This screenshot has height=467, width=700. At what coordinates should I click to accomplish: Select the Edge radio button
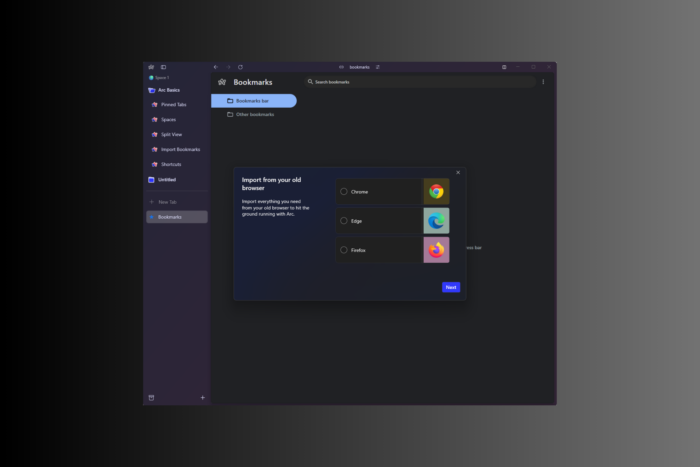click(x=344, y=221)
